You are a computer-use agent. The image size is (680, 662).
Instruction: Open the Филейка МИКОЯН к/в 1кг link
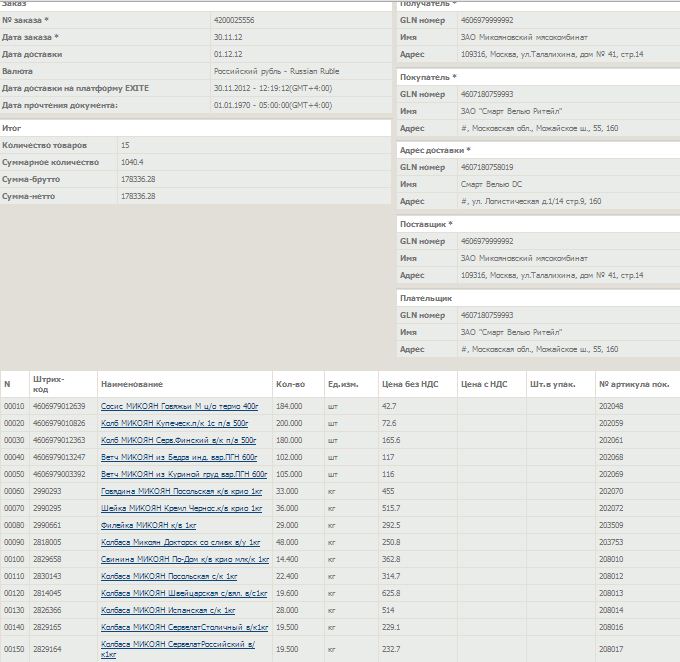[x=148, y=525]
